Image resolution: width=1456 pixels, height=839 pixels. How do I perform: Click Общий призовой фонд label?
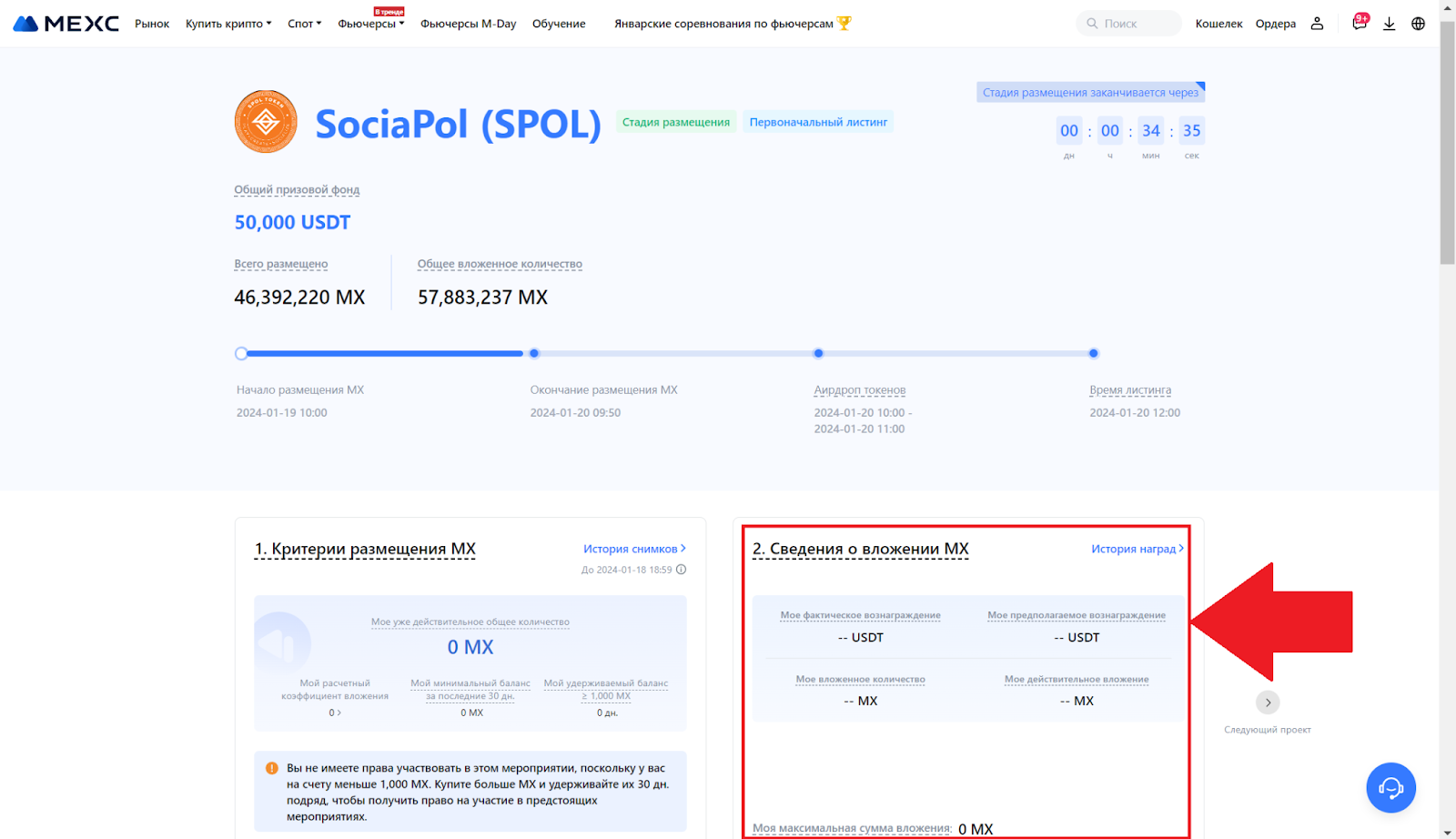click(x=297, y=190)
